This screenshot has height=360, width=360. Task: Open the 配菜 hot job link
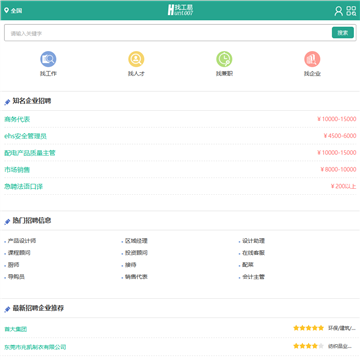(x=248, y=265)
